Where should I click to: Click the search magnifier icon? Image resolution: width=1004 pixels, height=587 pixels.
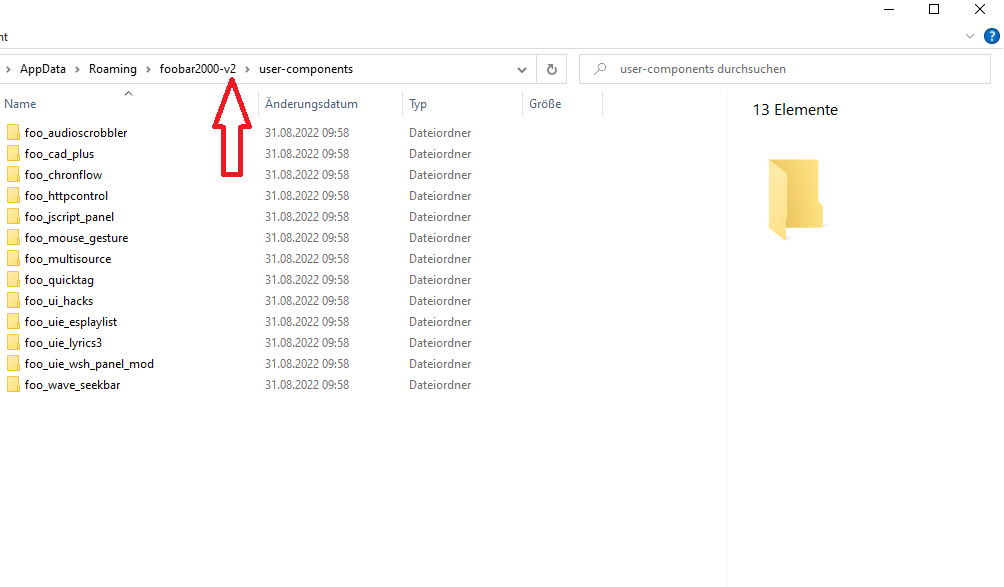[600, 68]
